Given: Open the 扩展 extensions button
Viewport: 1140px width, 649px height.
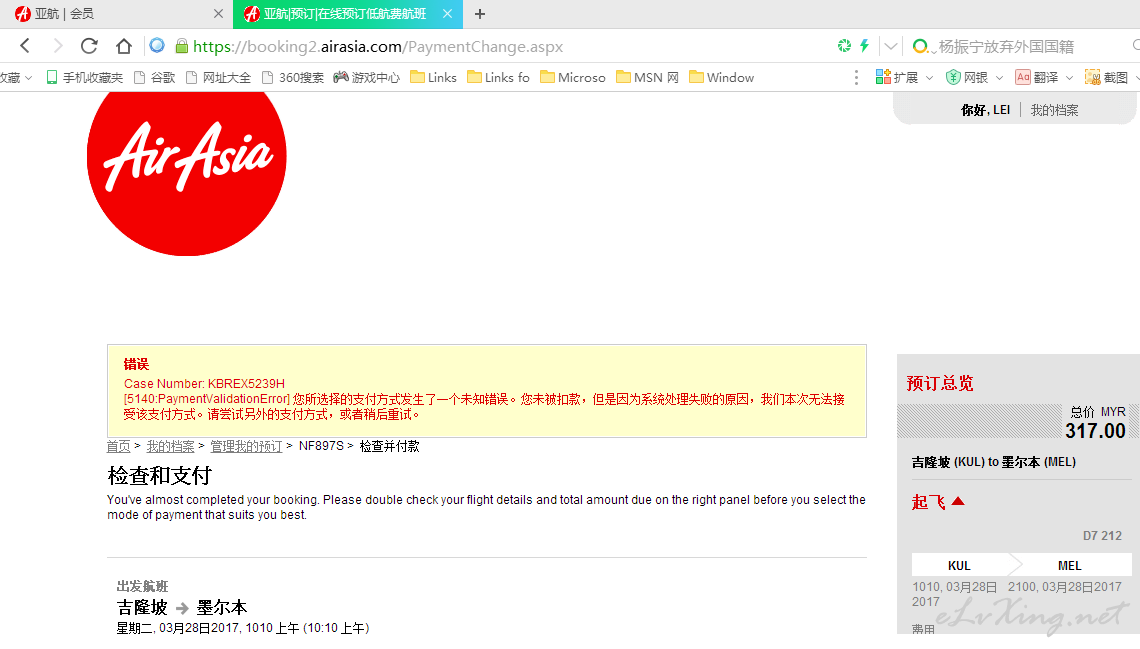Looking at the screenshot, I should pyautogui.click(x=897, y=77).
